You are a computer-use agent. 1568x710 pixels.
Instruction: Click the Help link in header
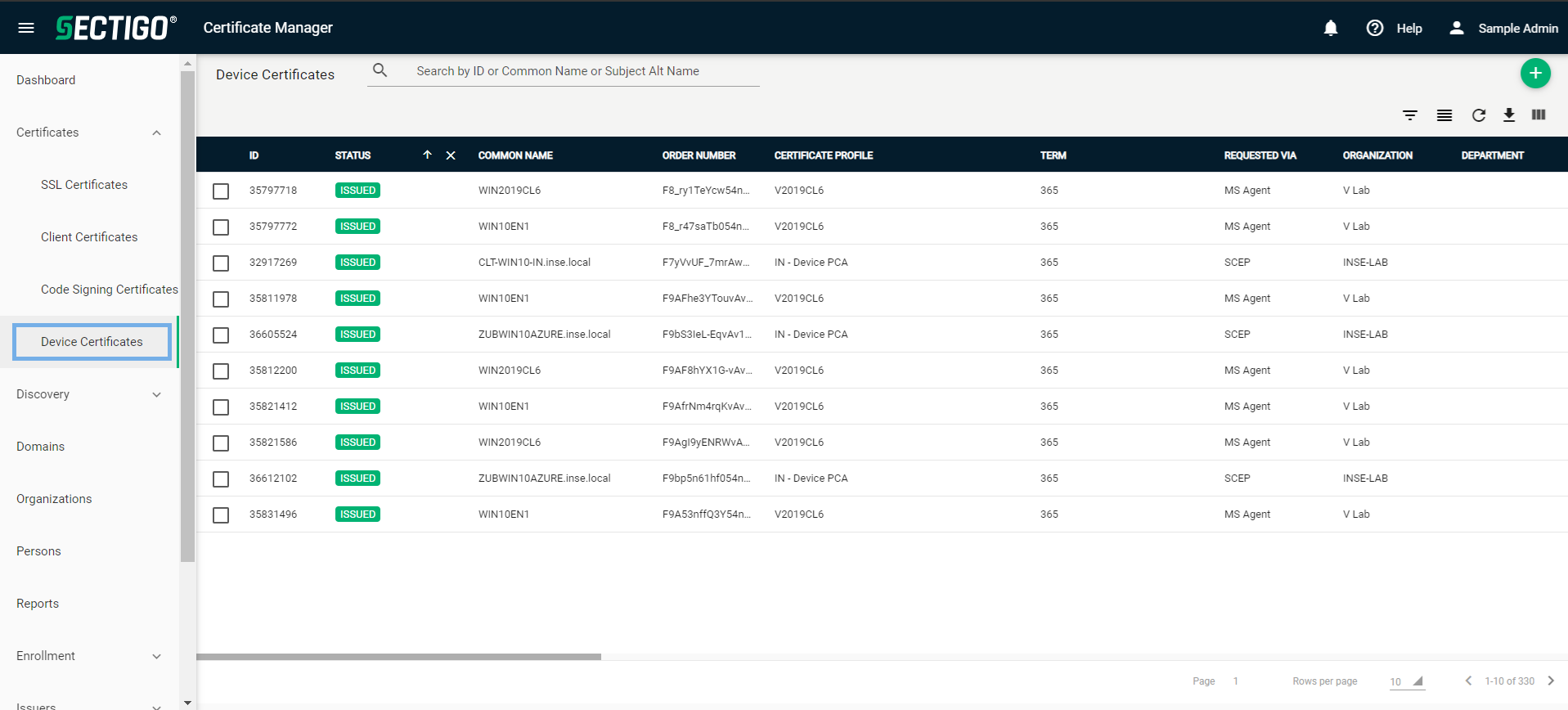[x=1409, y=28]
